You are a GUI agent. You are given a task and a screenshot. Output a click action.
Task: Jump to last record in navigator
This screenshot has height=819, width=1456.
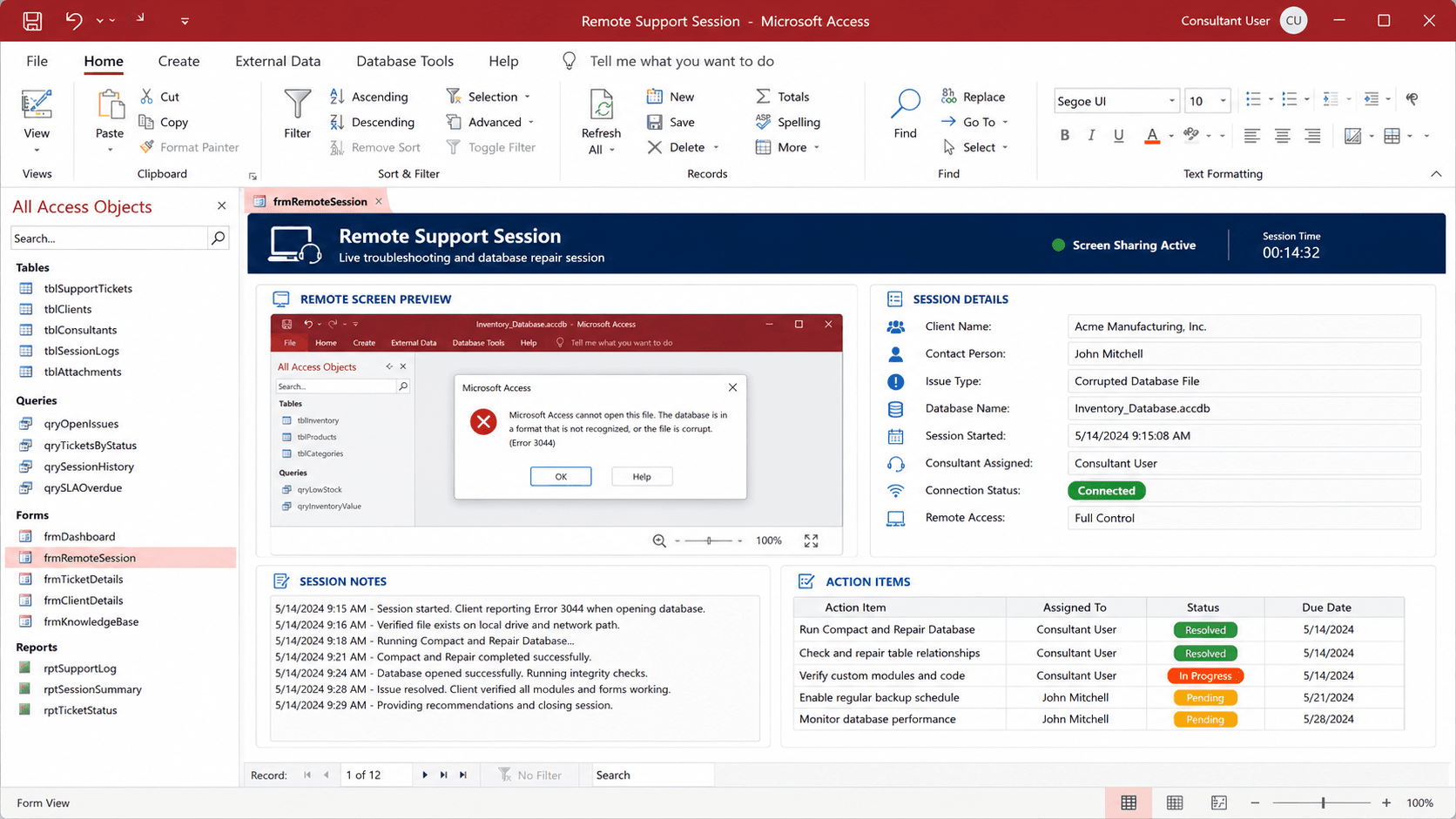pyautogui.click(x=444, y=775)
